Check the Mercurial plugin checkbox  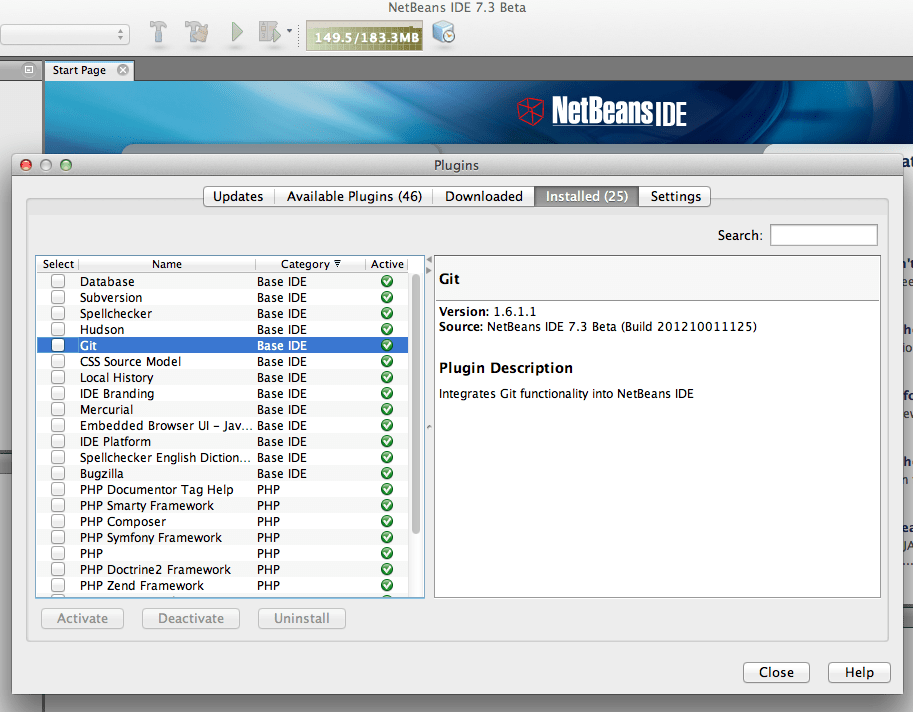pos(57,409)
